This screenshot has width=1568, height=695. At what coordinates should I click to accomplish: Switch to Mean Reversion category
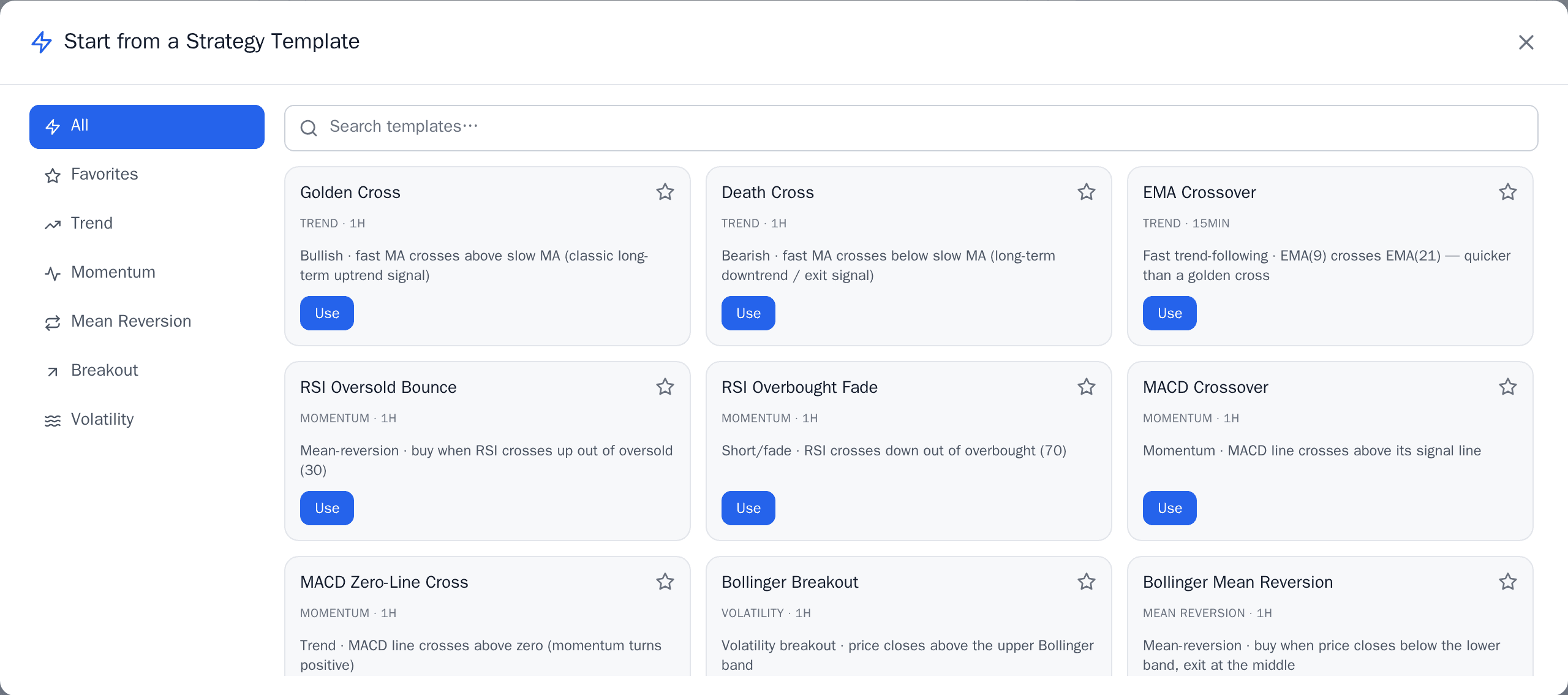147,322
